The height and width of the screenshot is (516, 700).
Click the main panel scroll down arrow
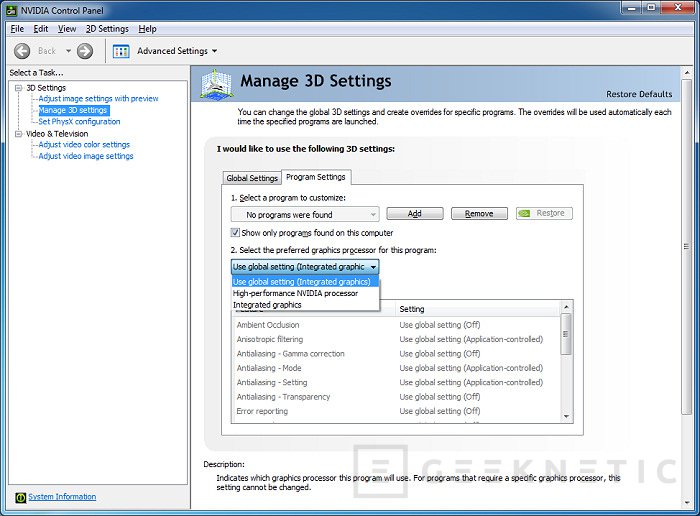(687, 503)
